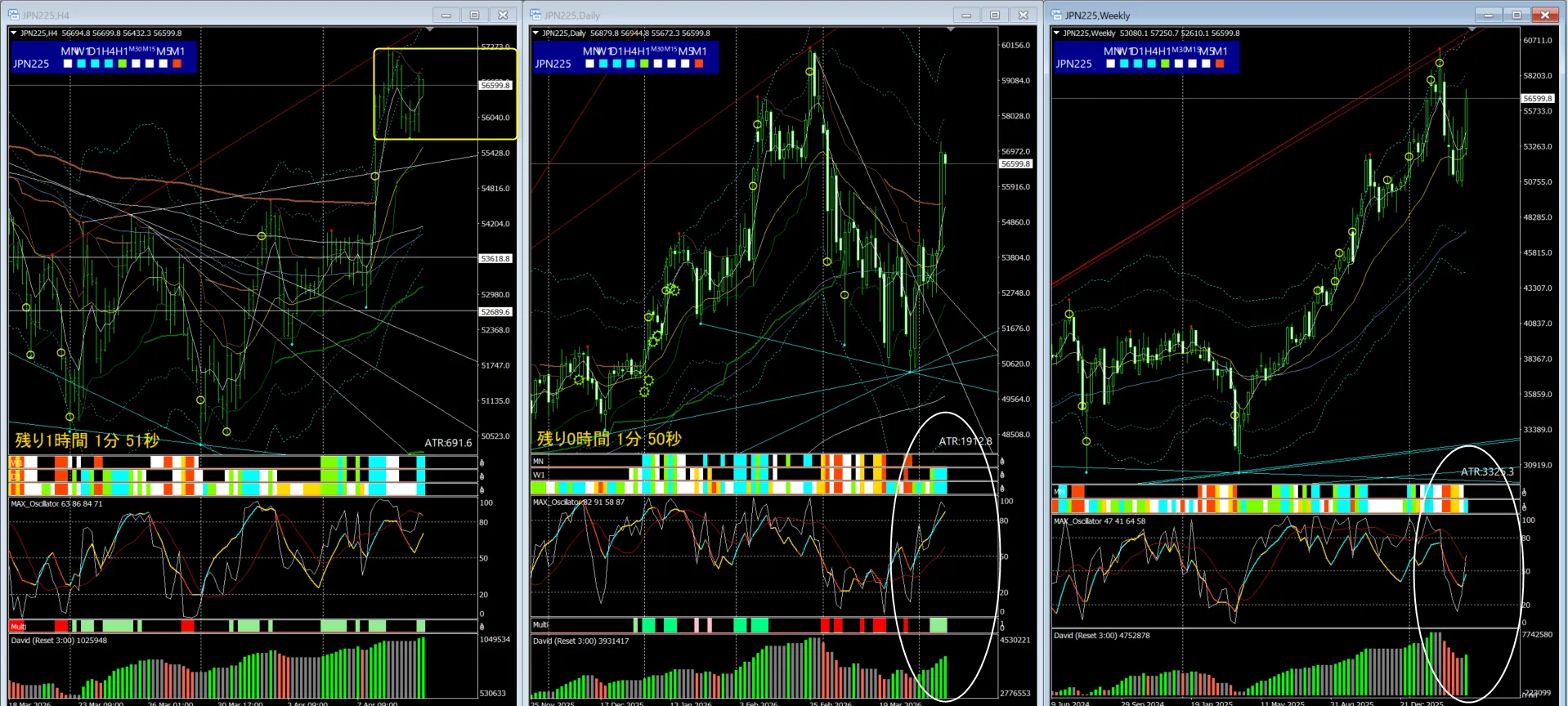Select the JPN225,Daily window title
Screen dimensions: 1568x706
[572, 16]
